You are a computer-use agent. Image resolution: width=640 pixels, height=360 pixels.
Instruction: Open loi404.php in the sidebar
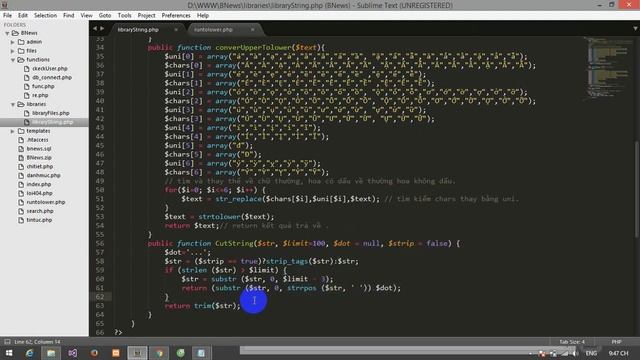(x=39, y=193)
